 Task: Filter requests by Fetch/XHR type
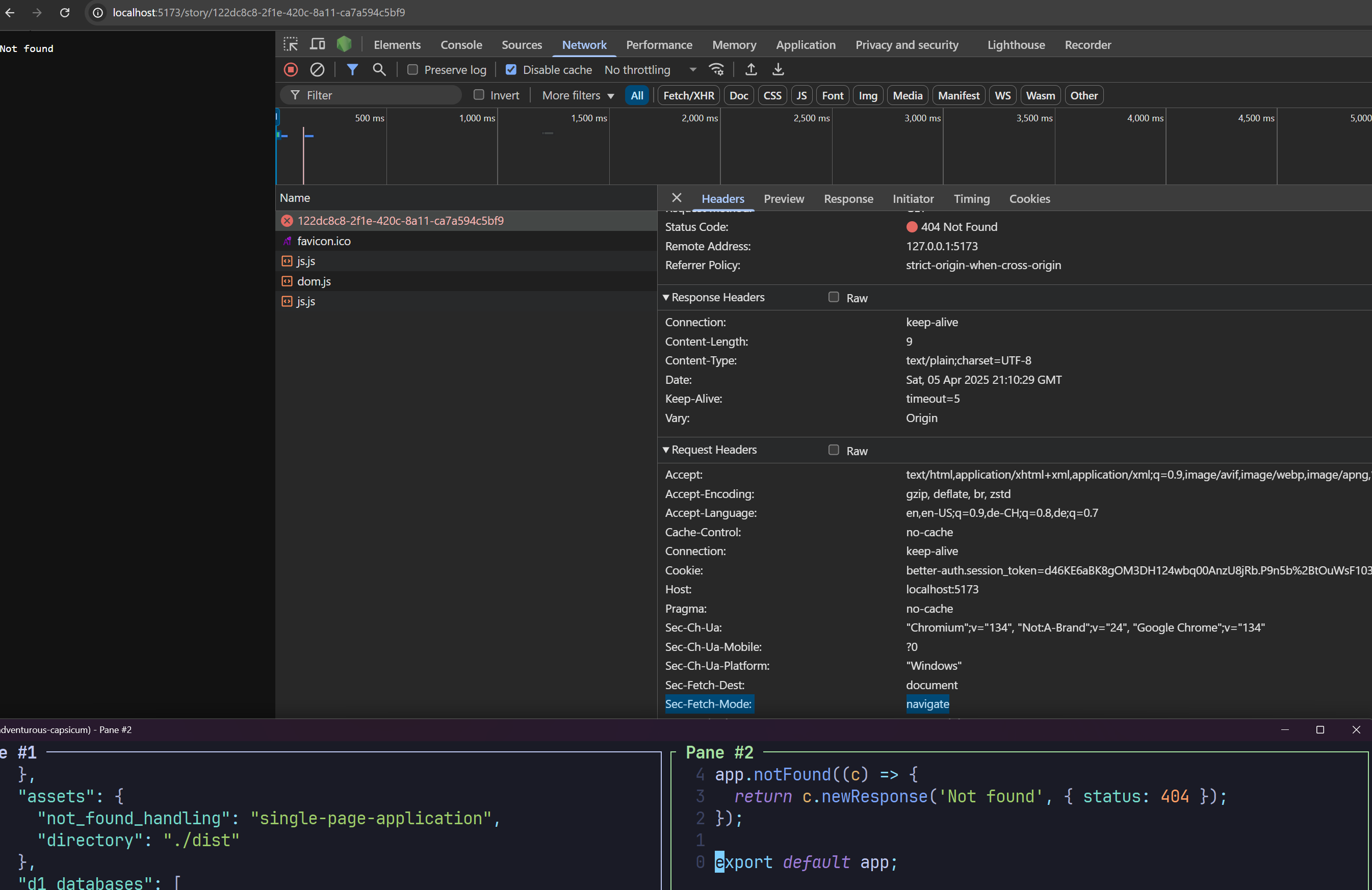point(688,96)
